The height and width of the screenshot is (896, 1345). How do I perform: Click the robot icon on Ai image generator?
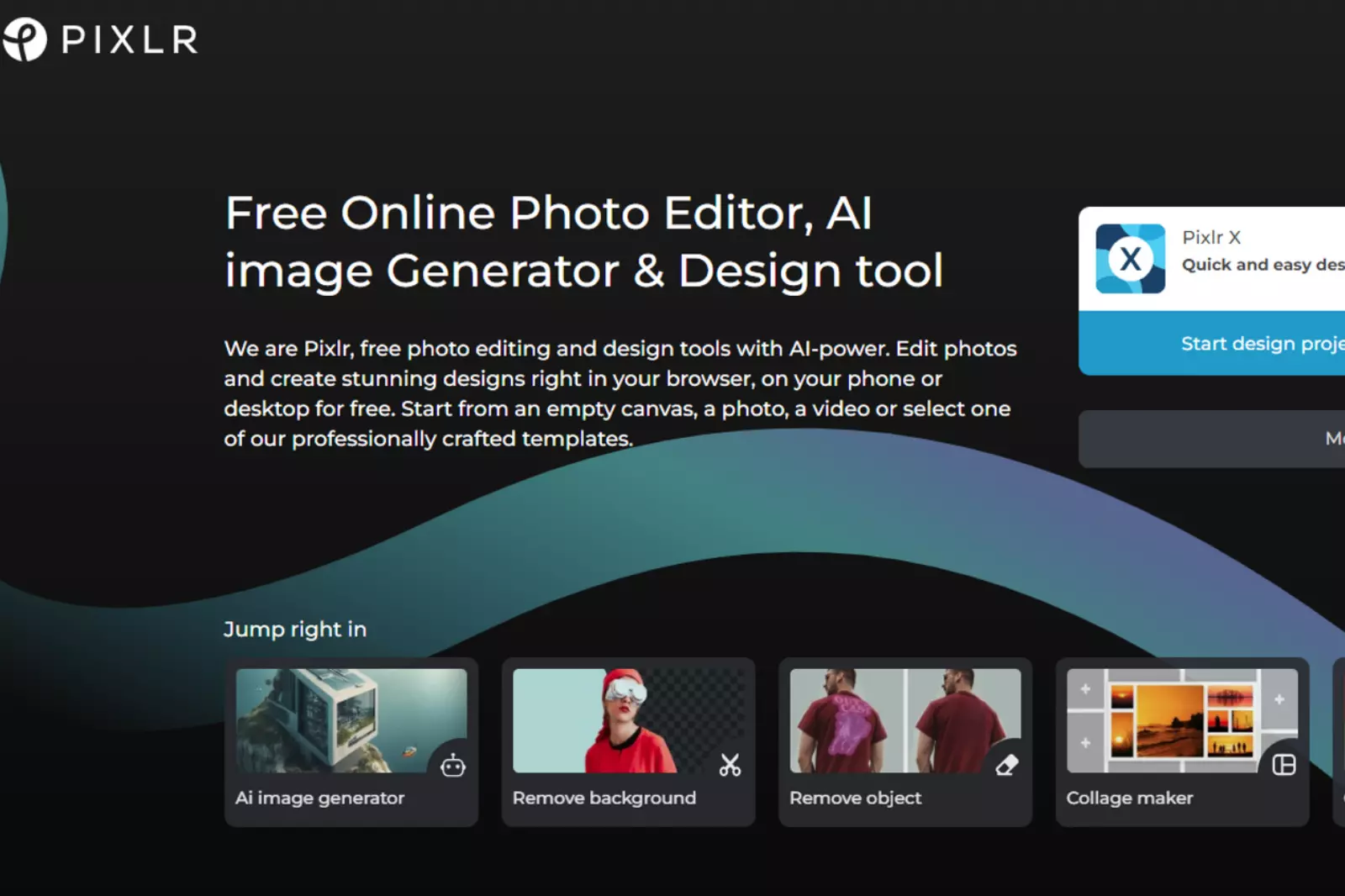tap(453, 765)
